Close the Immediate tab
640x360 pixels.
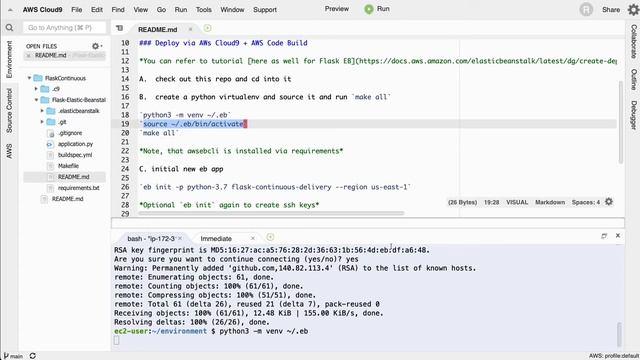[x=253, y=238]
